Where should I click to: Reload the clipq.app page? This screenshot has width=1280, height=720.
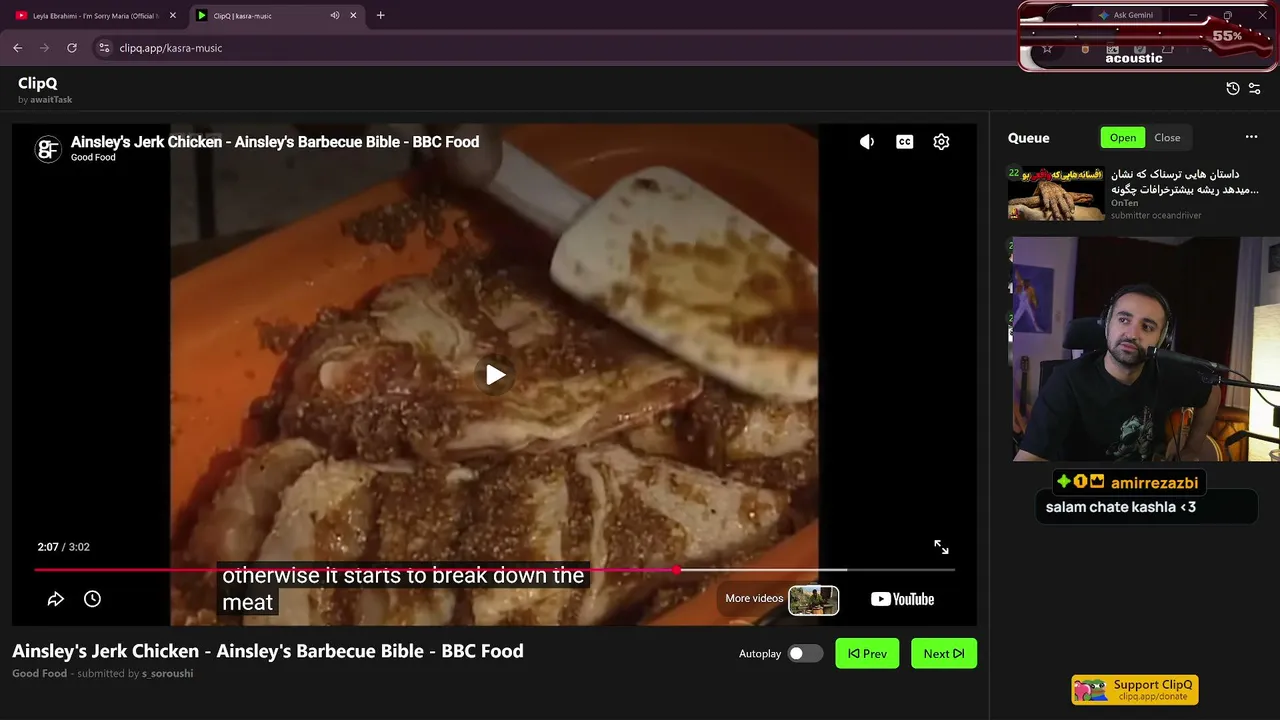[x=72, y=48]
